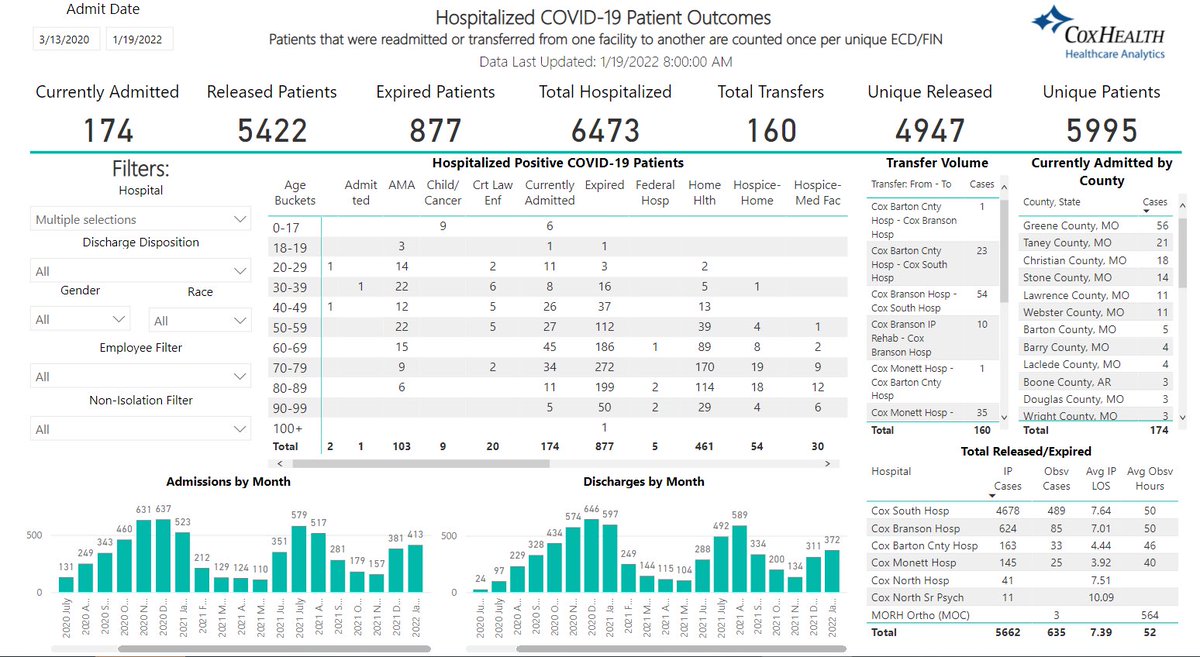Select the Age Buckets column header
The width and height of the screenshot is (1200, 657).
[x=295, y=193]
